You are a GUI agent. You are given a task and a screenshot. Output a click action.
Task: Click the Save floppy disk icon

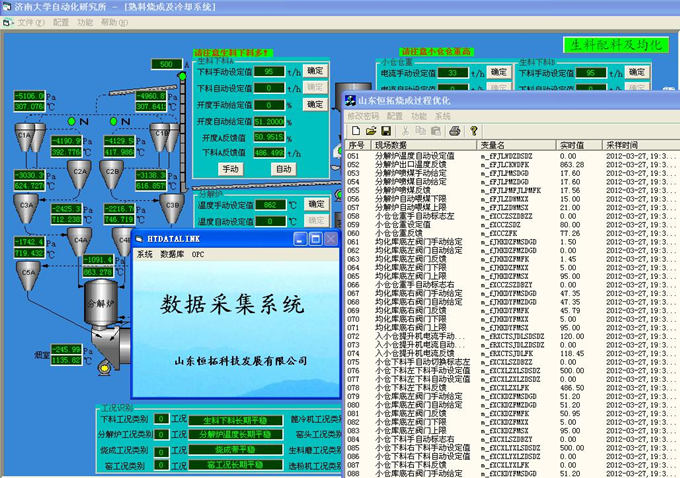point(385,131)
